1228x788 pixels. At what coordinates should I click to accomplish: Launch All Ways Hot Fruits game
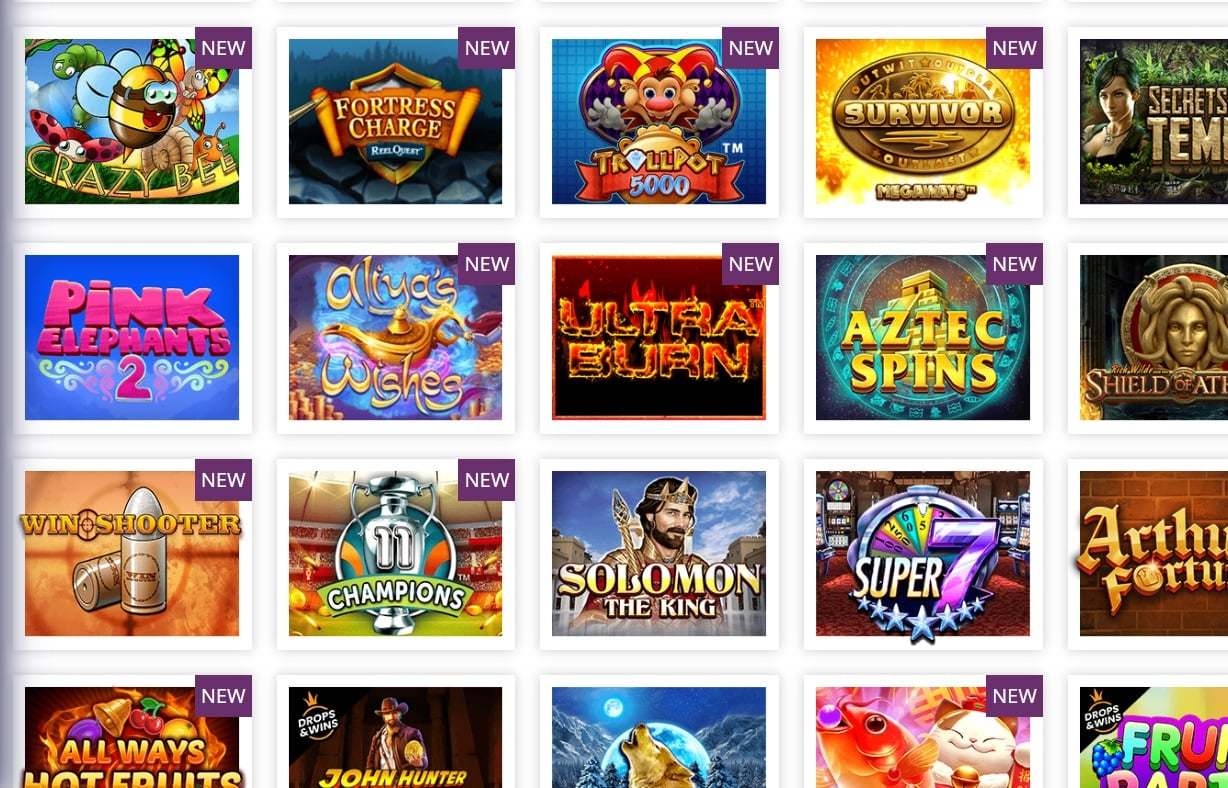click(132, 738)
